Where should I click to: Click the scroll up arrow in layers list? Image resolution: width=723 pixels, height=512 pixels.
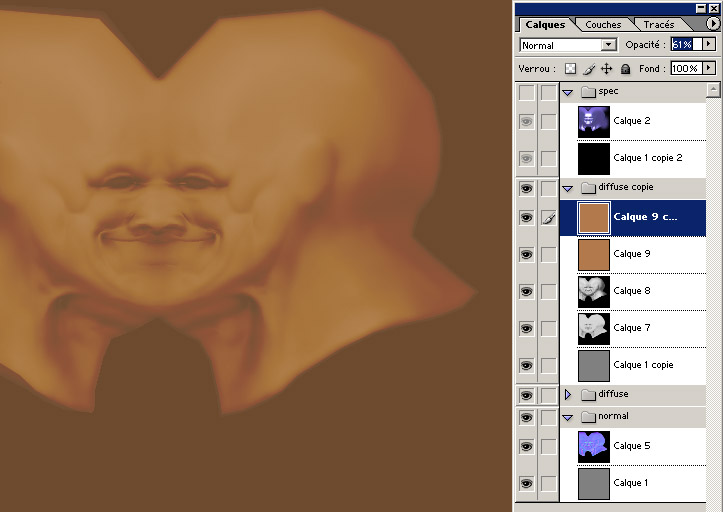coord(713,89)
